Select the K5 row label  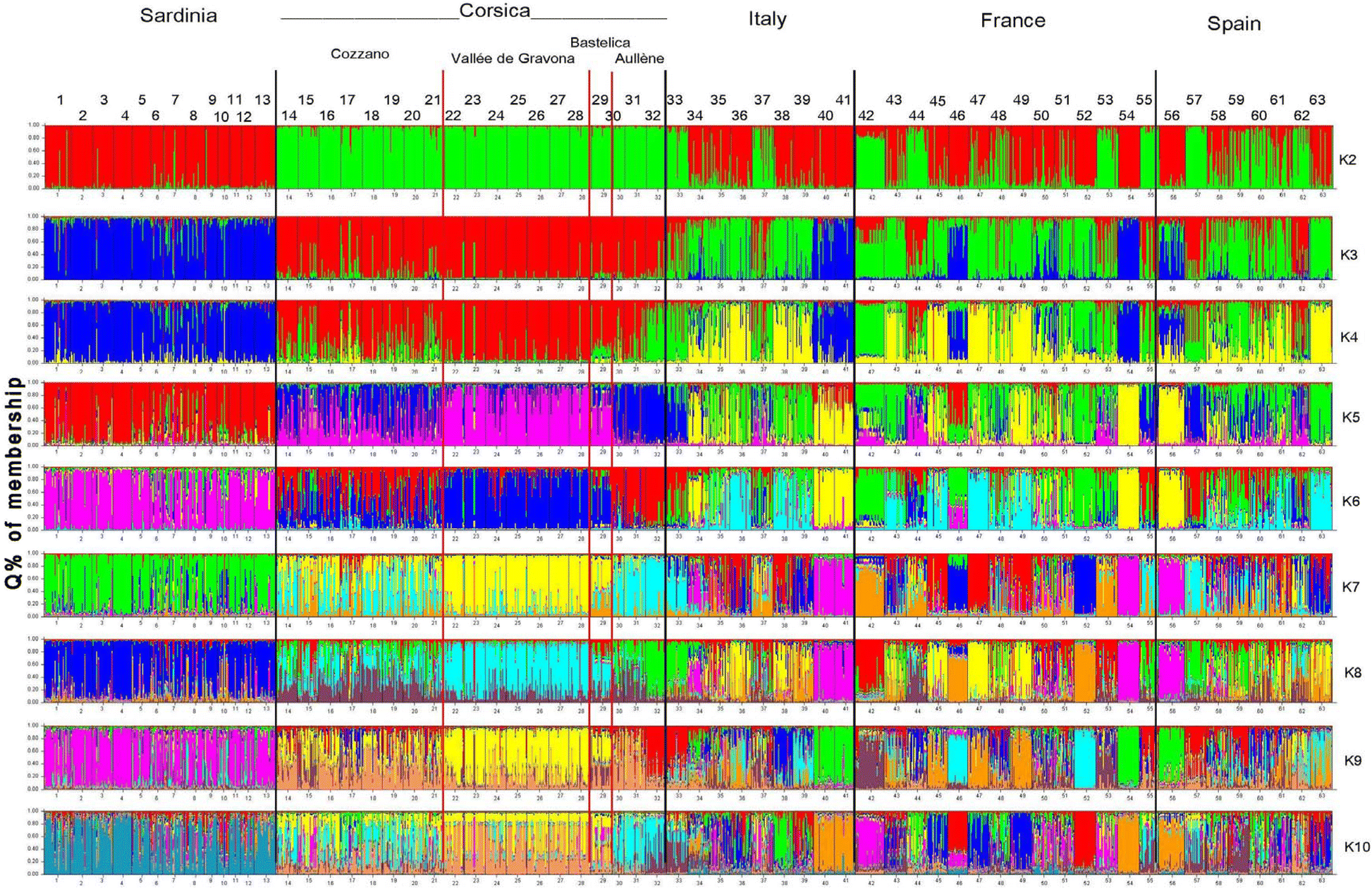1350,418
